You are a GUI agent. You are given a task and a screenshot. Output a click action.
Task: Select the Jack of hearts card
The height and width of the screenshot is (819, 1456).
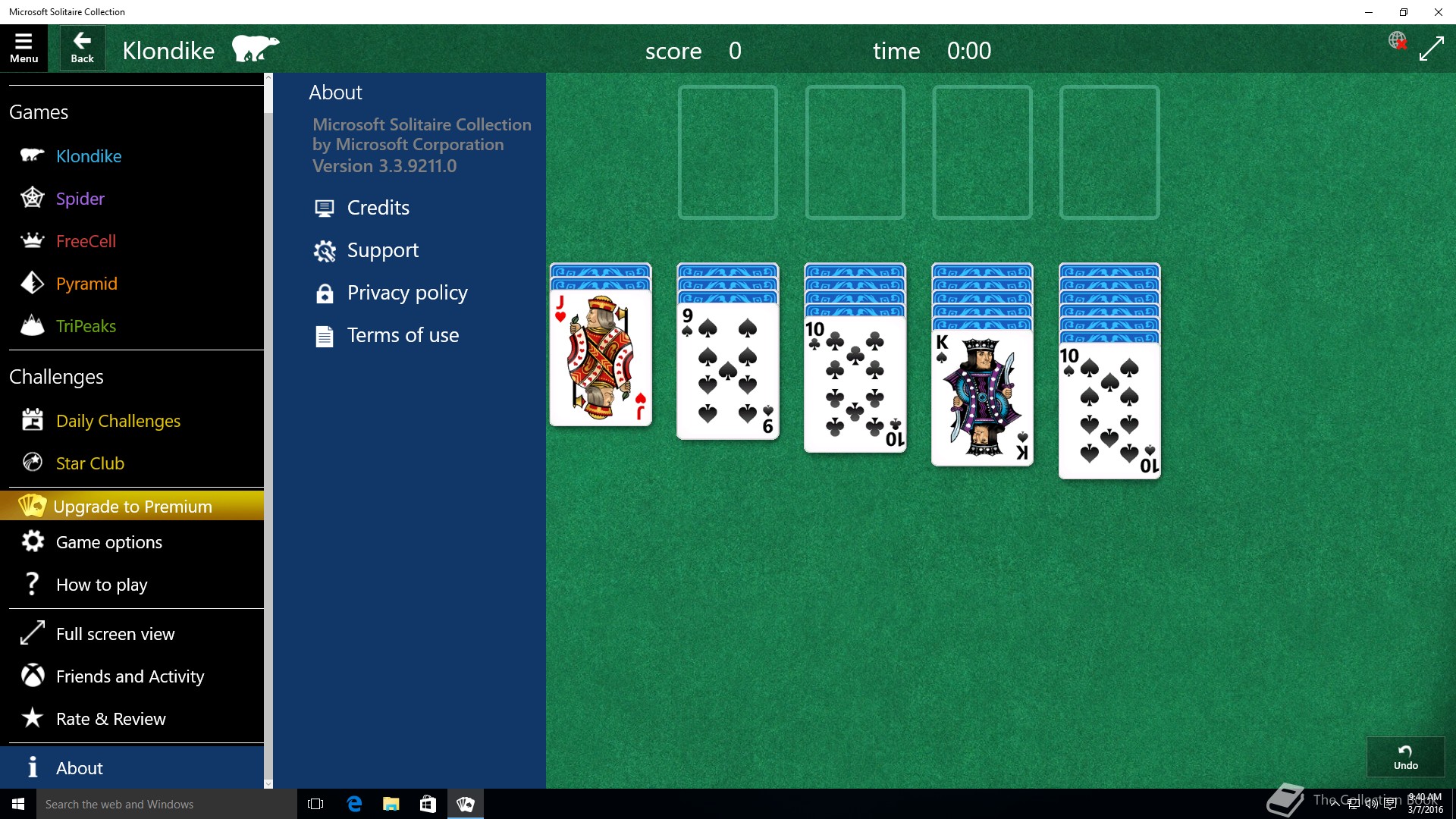click(601, 357)
